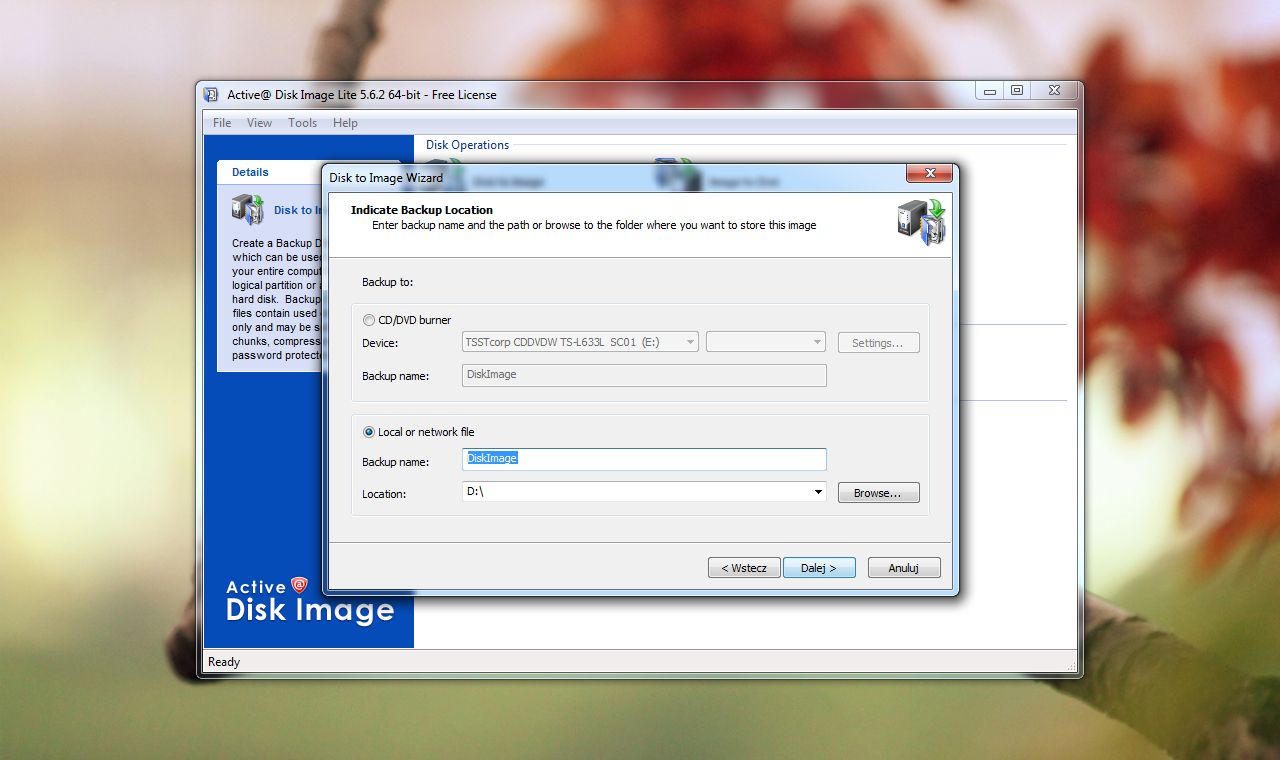Click the CD/DVD Backup name field

[644, 375]
